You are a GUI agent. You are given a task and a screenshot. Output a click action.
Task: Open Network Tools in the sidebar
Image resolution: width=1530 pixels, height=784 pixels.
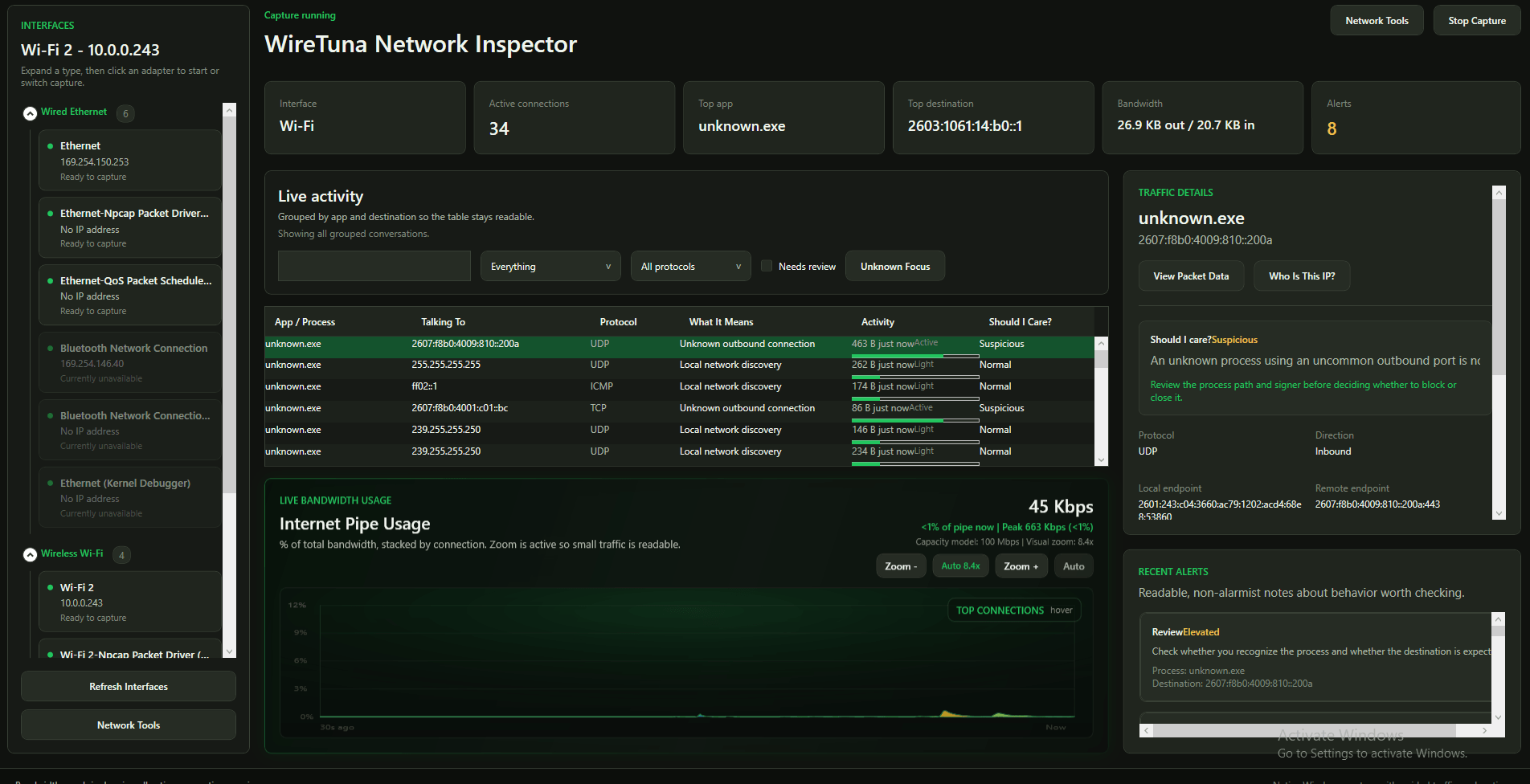(x=129, y=725)
